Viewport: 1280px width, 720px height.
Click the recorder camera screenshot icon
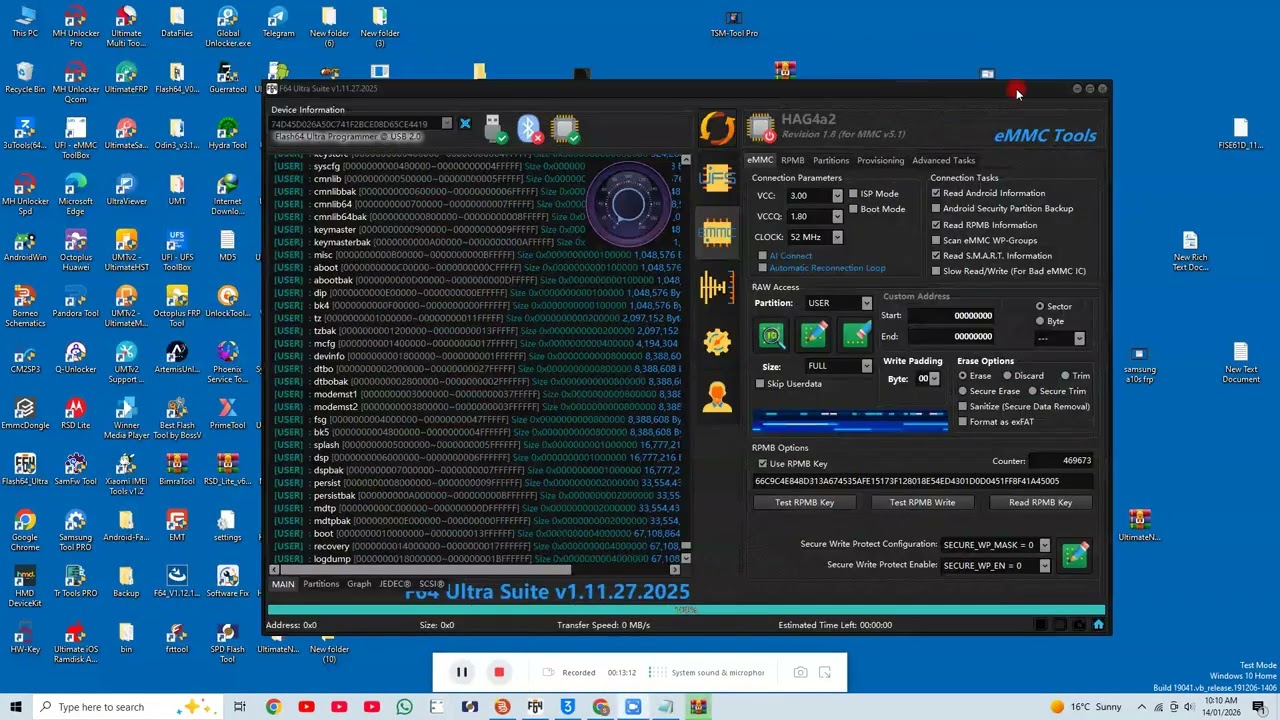click(x=800, y=672)
